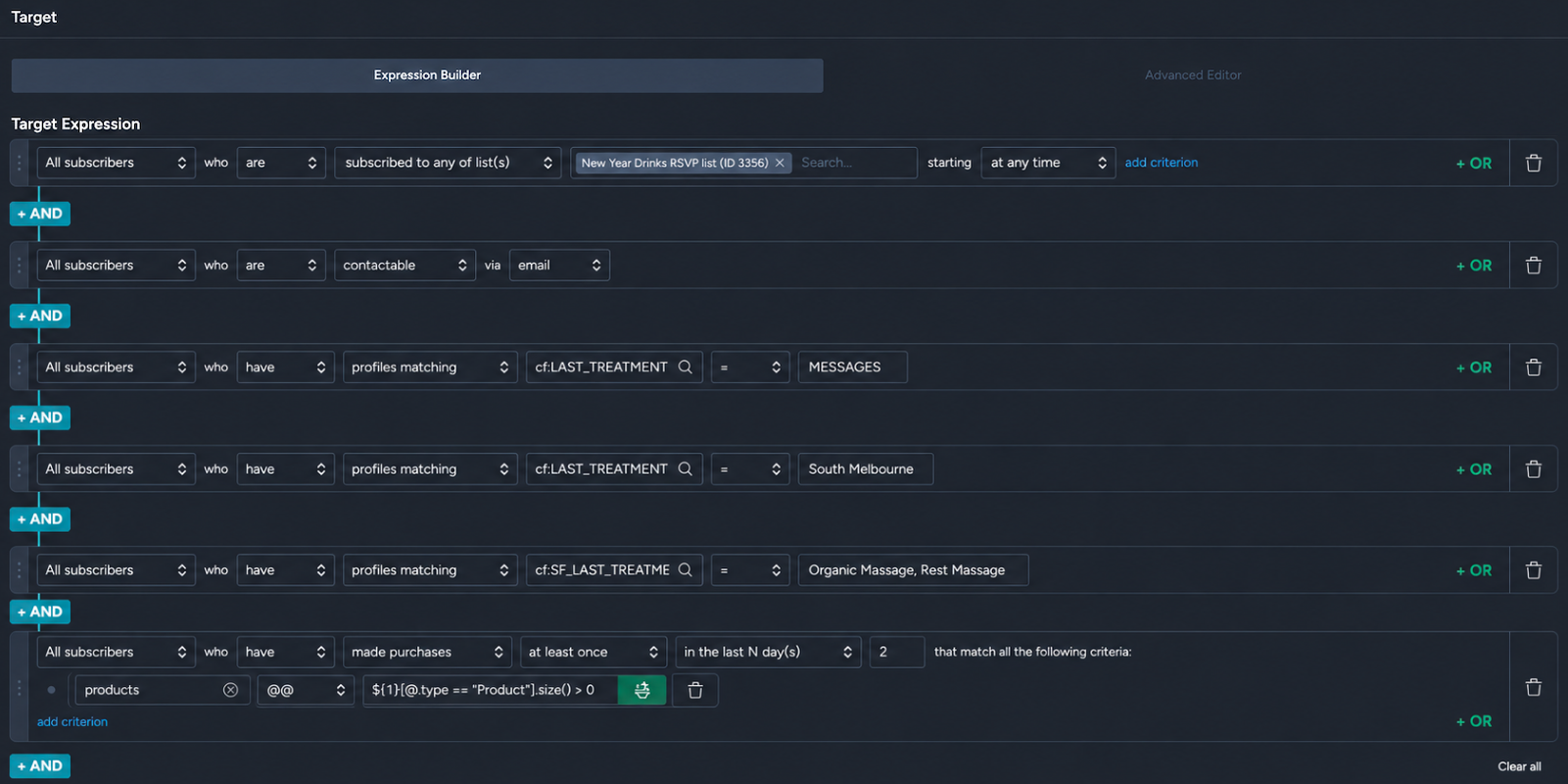Grab drag handle of the contactable rule

pos(19,266)
